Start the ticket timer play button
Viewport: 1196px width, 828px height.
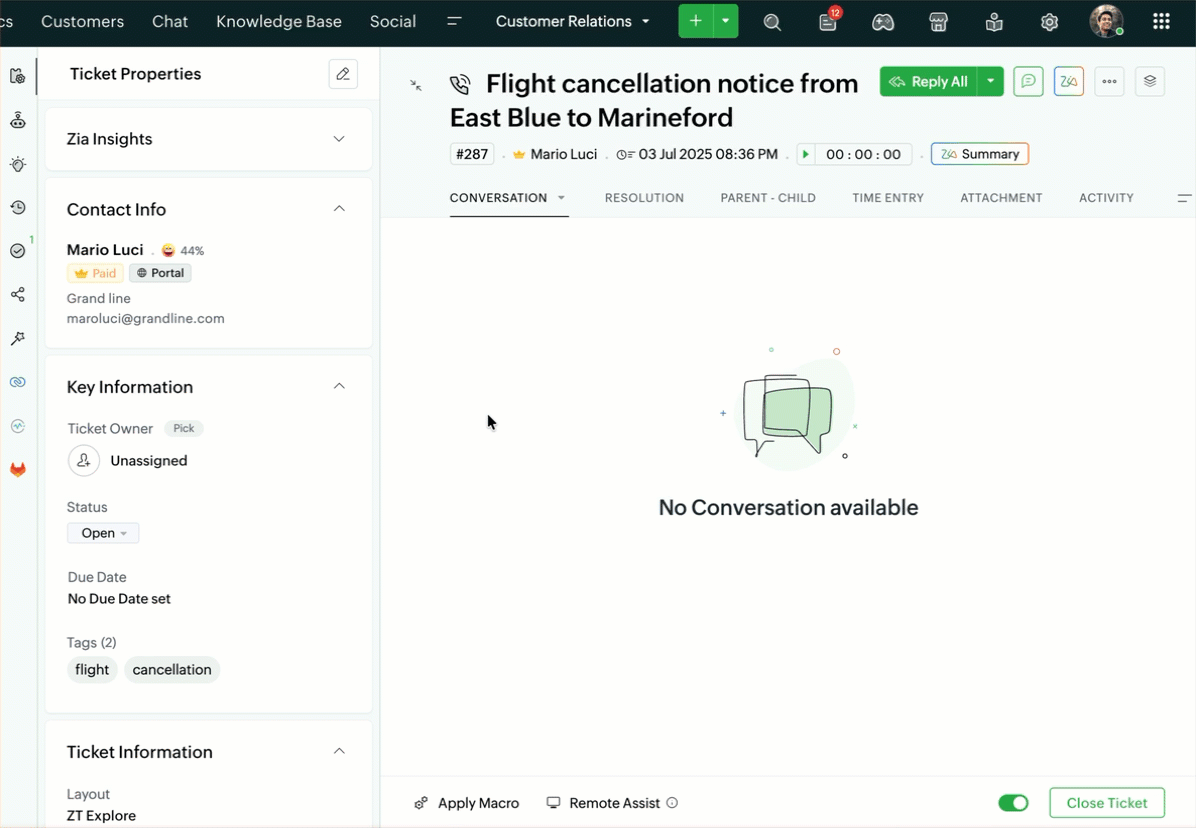[x=805, y=154]
